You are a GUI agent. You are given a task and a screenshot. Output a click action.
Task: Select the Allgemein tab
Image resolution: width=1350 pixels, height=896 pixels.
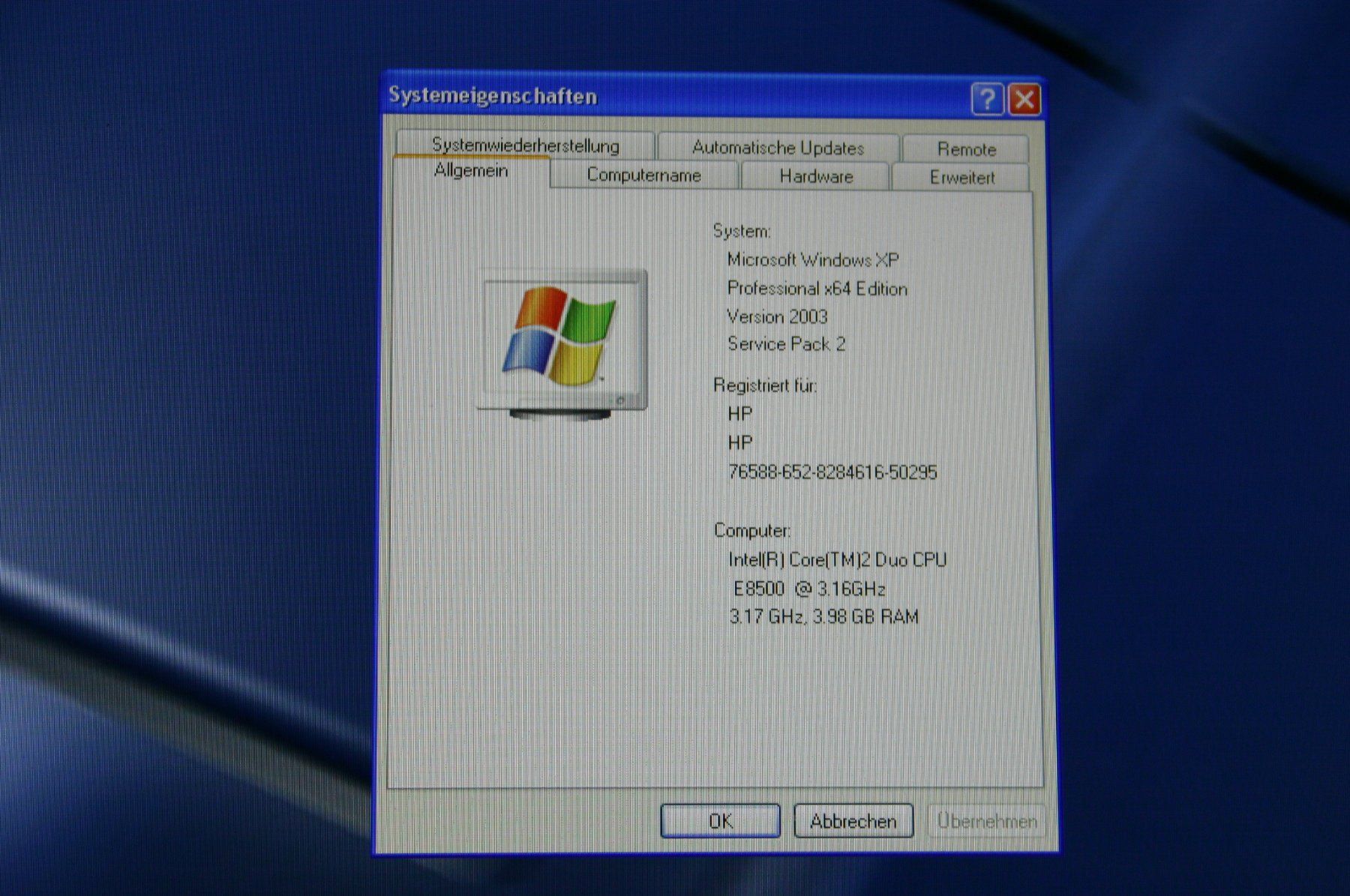tap(471, 171)
